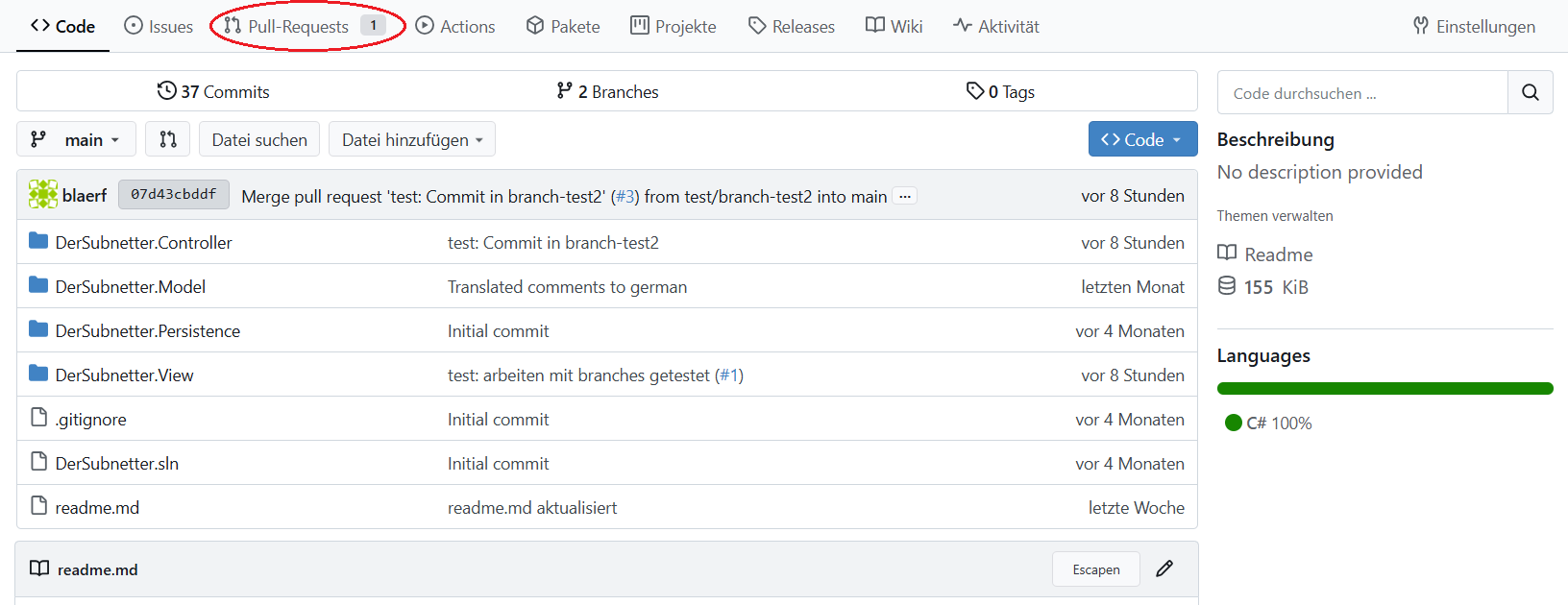Expand the Datei hinzufügen dropdown

pos(412,139)
